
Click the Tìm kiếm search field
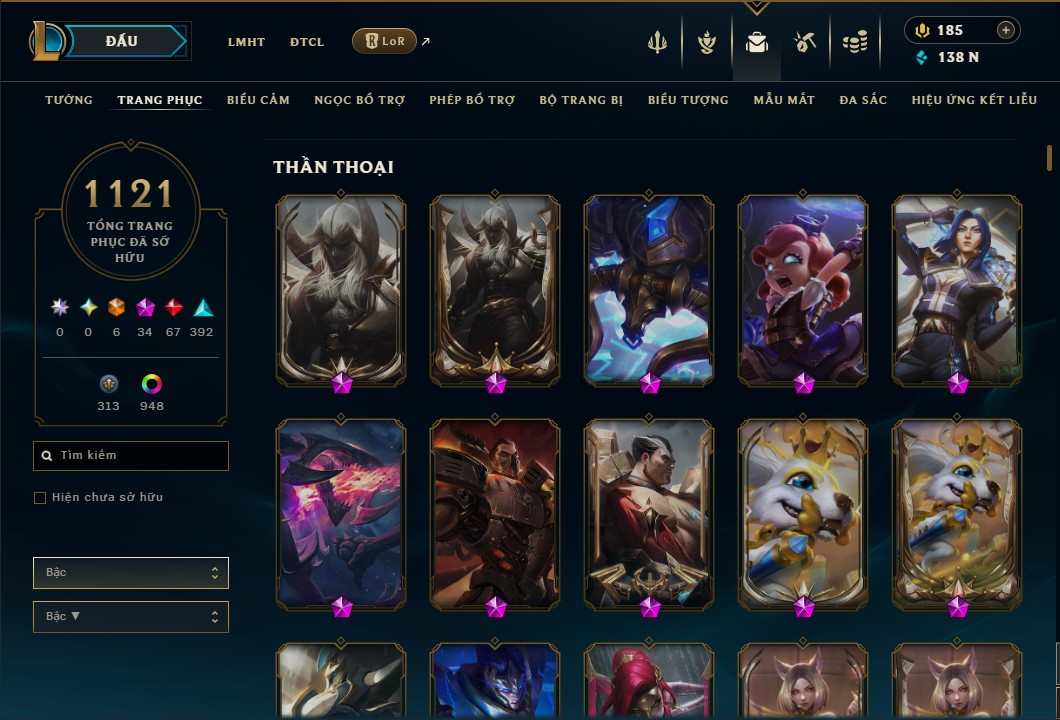point(130,456)
